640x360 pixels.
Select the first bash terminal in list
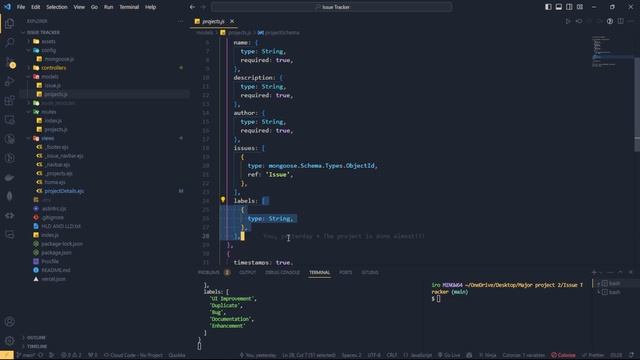coord(614,283)
